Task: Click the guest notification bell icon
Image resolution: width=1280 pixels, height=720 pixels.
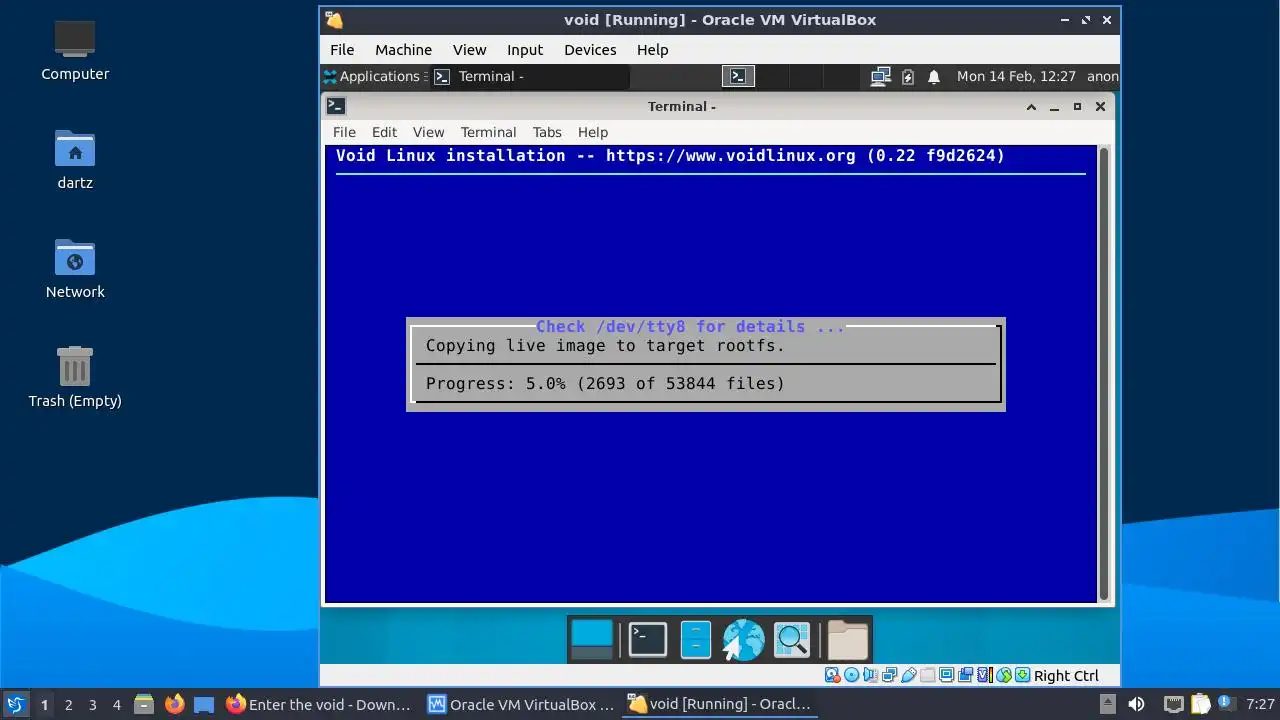Action: [934, 76]
